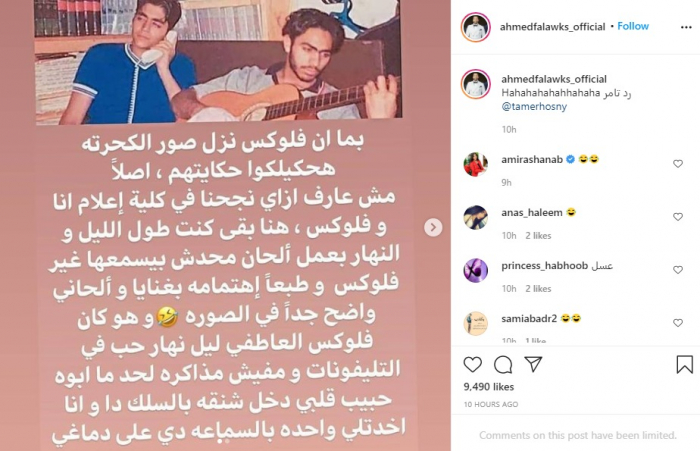Open the three-dot more options menu

click(x=686, y=27)
